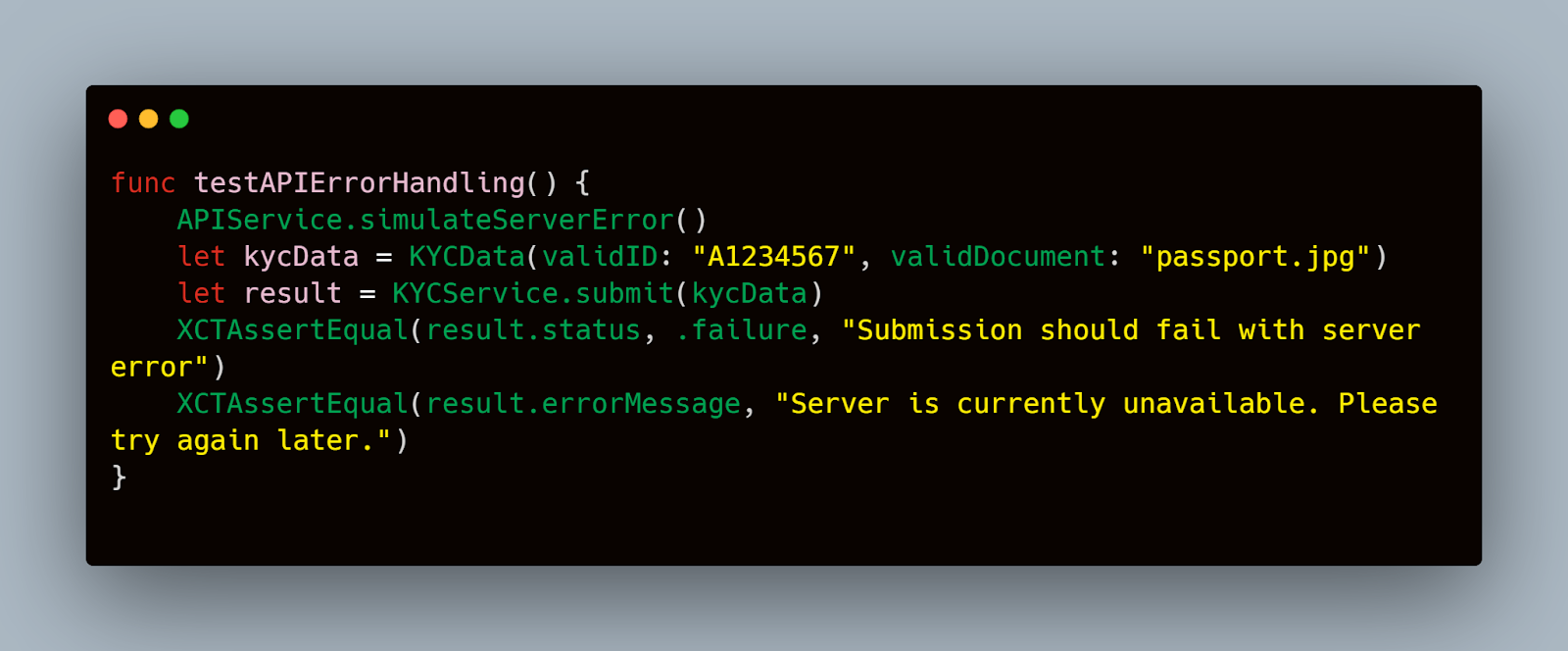Click the KYCData initializer name

coord(466,257)
